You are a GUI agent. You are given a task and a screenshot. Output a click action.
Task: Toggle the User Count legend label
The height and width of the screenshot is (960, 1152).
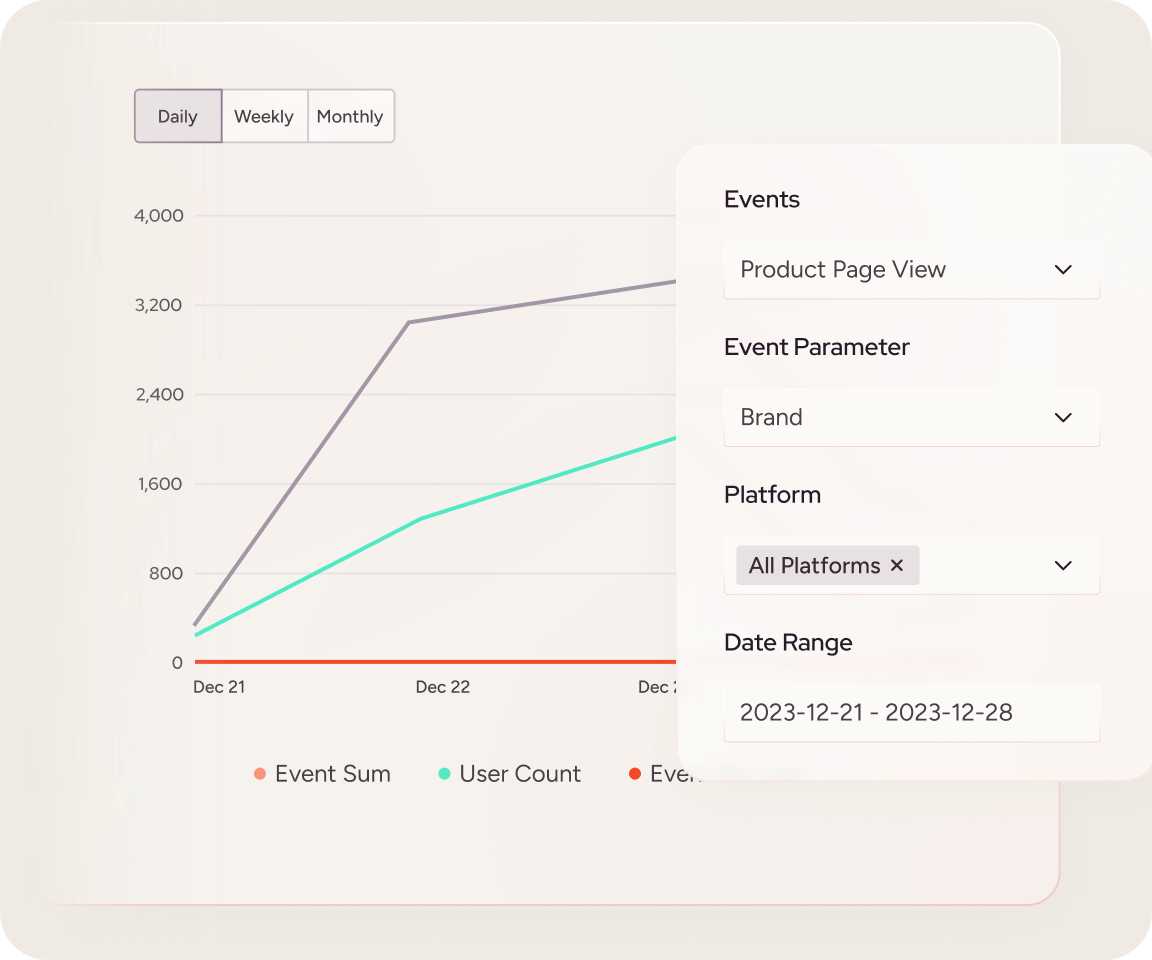(x=520, y=774)
